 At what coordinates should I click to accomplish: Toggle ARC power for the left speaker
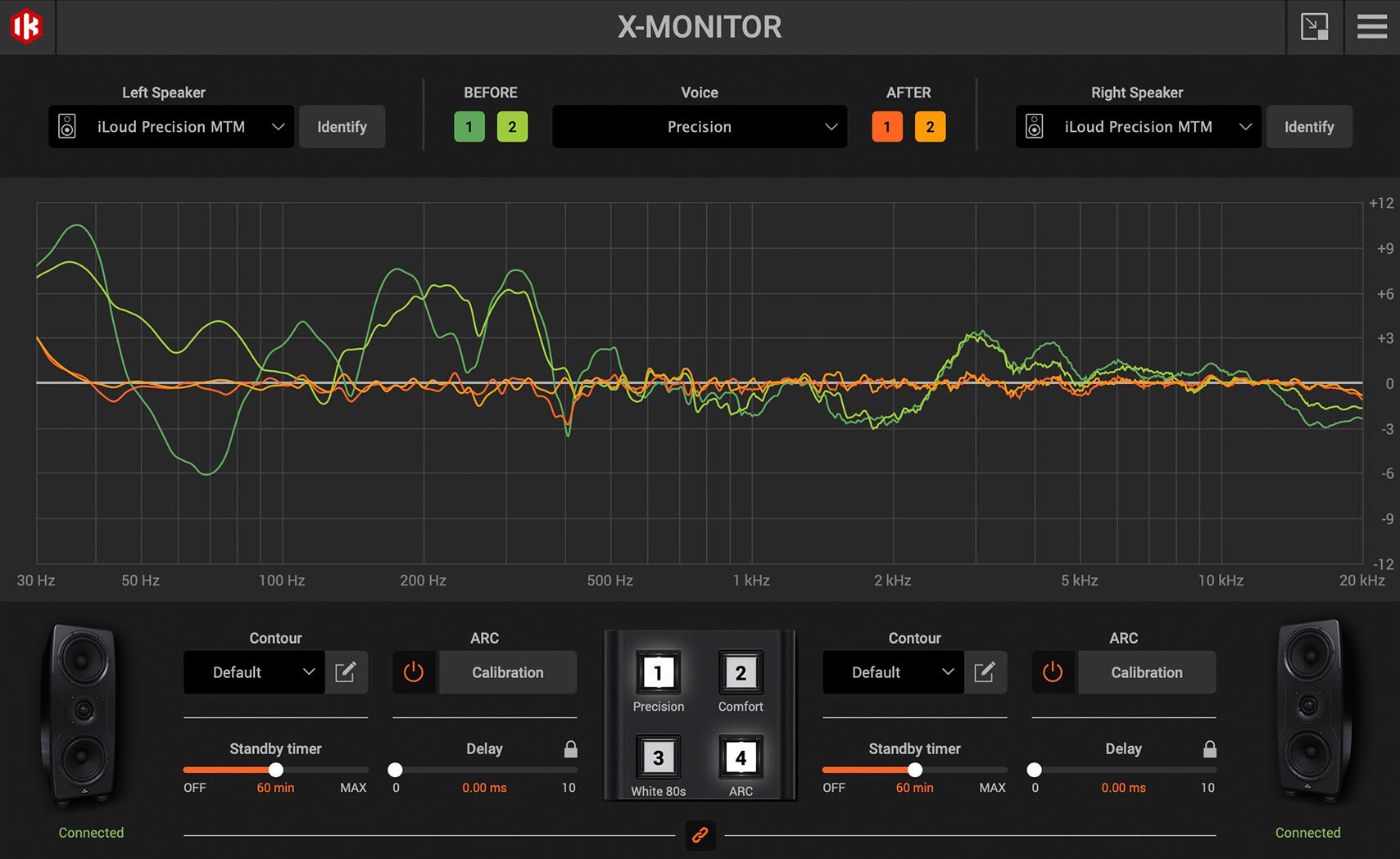415,672
